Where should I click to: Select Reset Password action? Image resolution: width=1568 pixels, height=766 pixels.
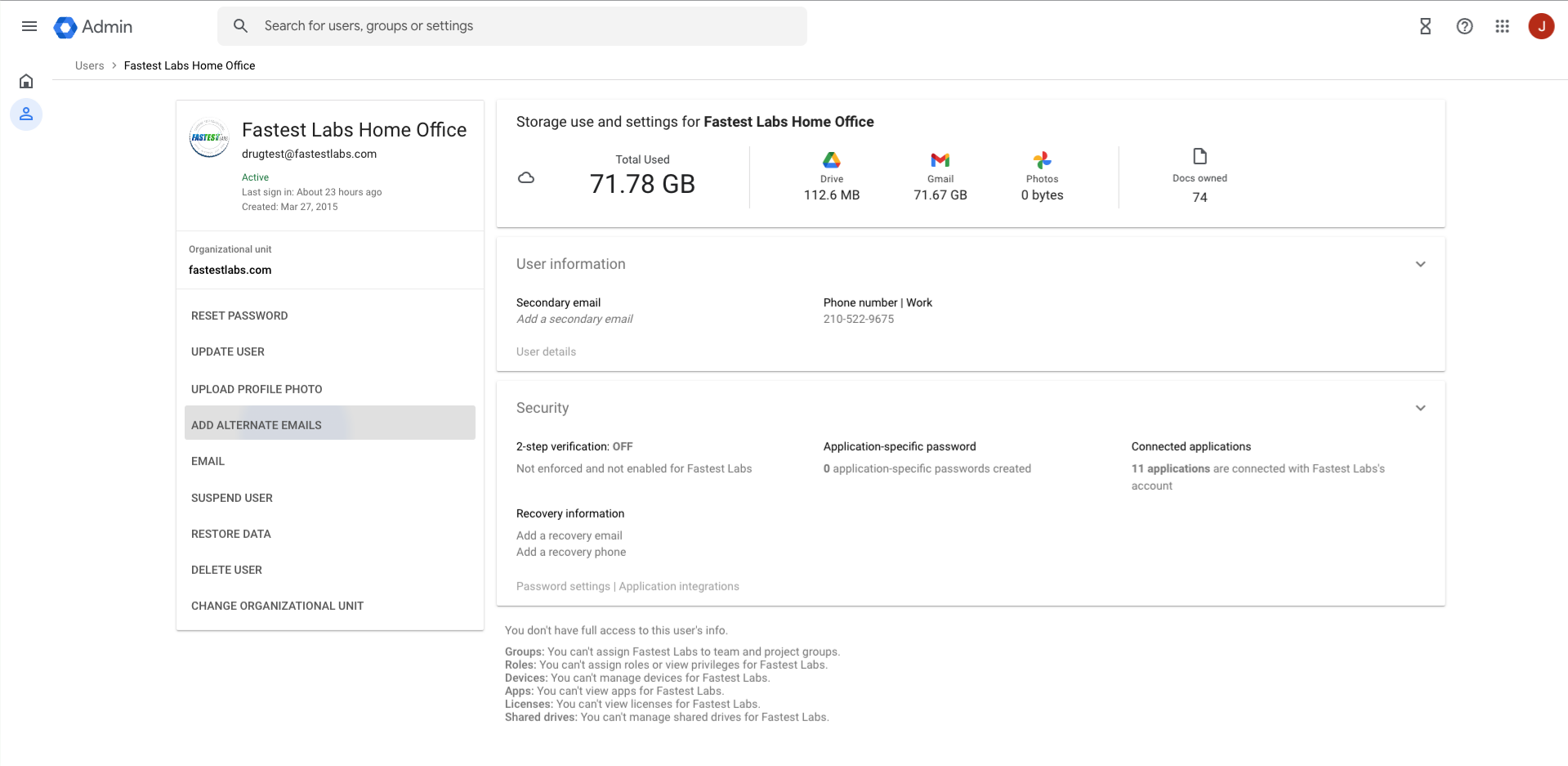[239, 316]
